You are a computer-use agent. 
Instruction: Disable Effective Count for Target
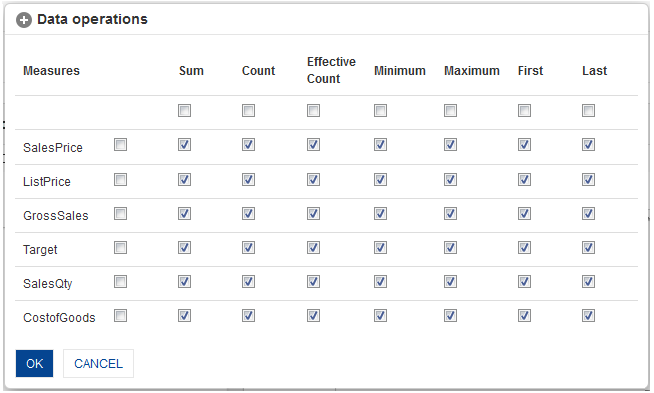[x=313, y=248]
